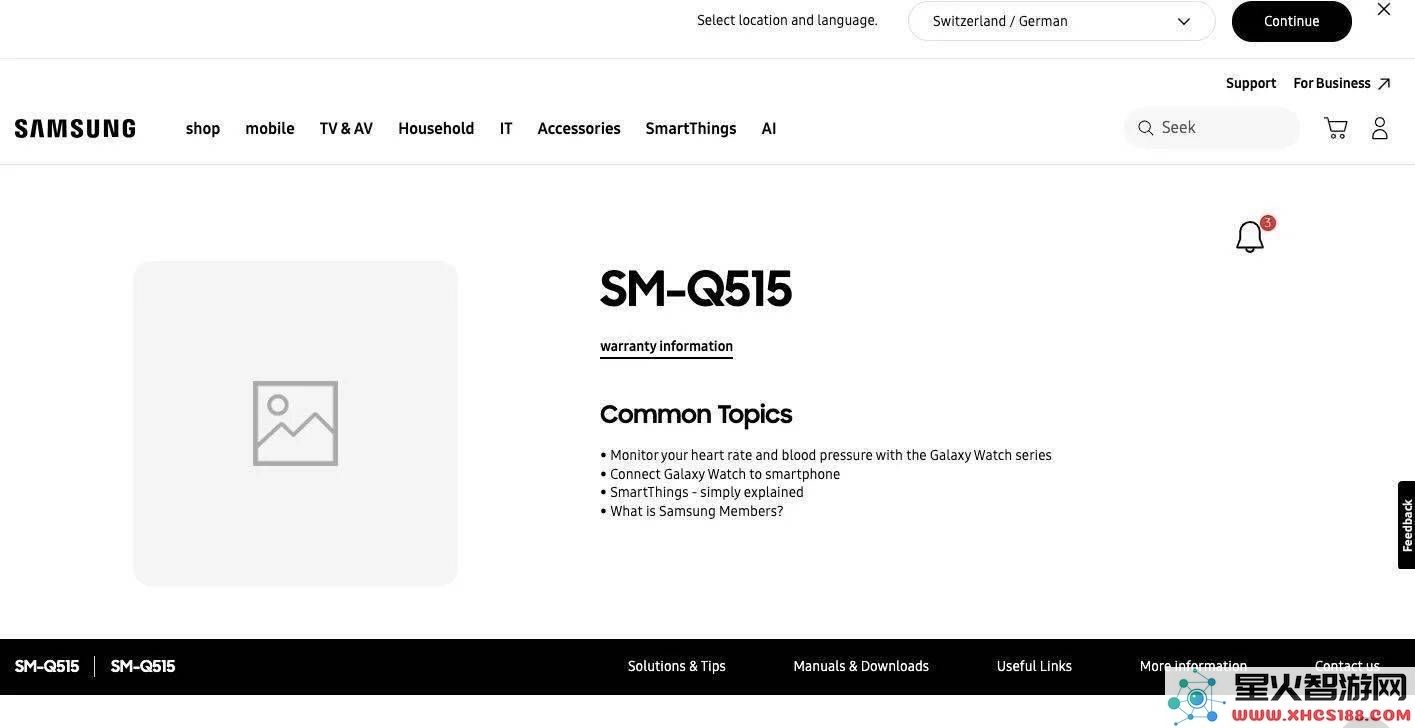The image size is (1415, 728).
Task: Click the Samsung logo
Action: click(75, 128)
